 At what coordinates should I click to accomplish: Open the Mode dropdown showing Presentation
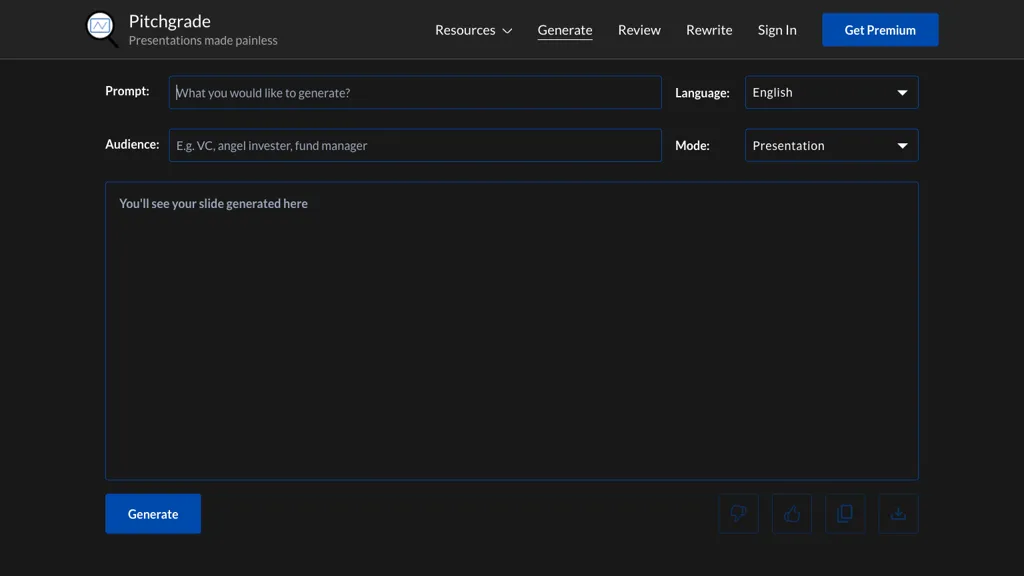tap(831, 145)
